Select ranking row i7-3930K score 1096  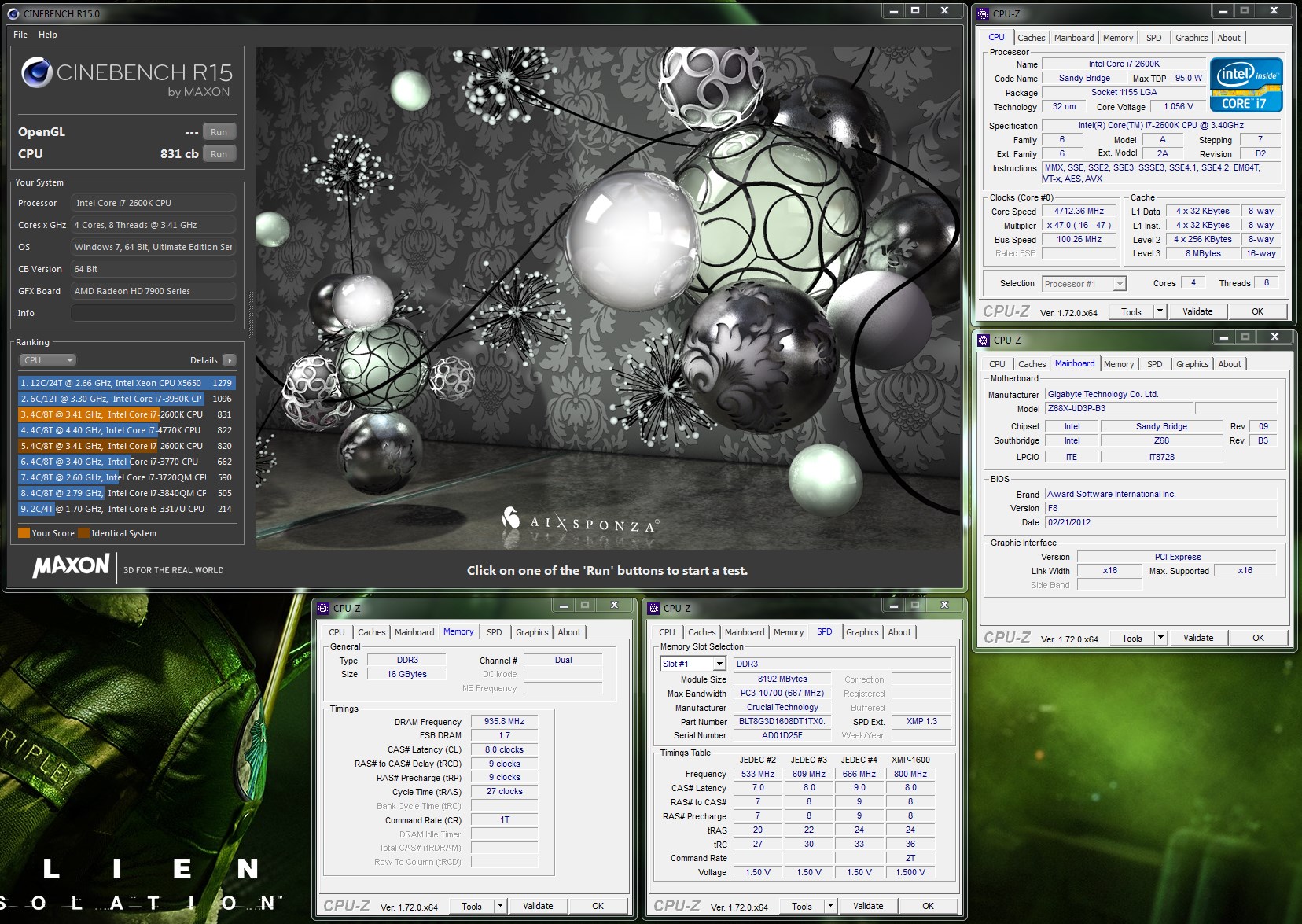(127, 399)
